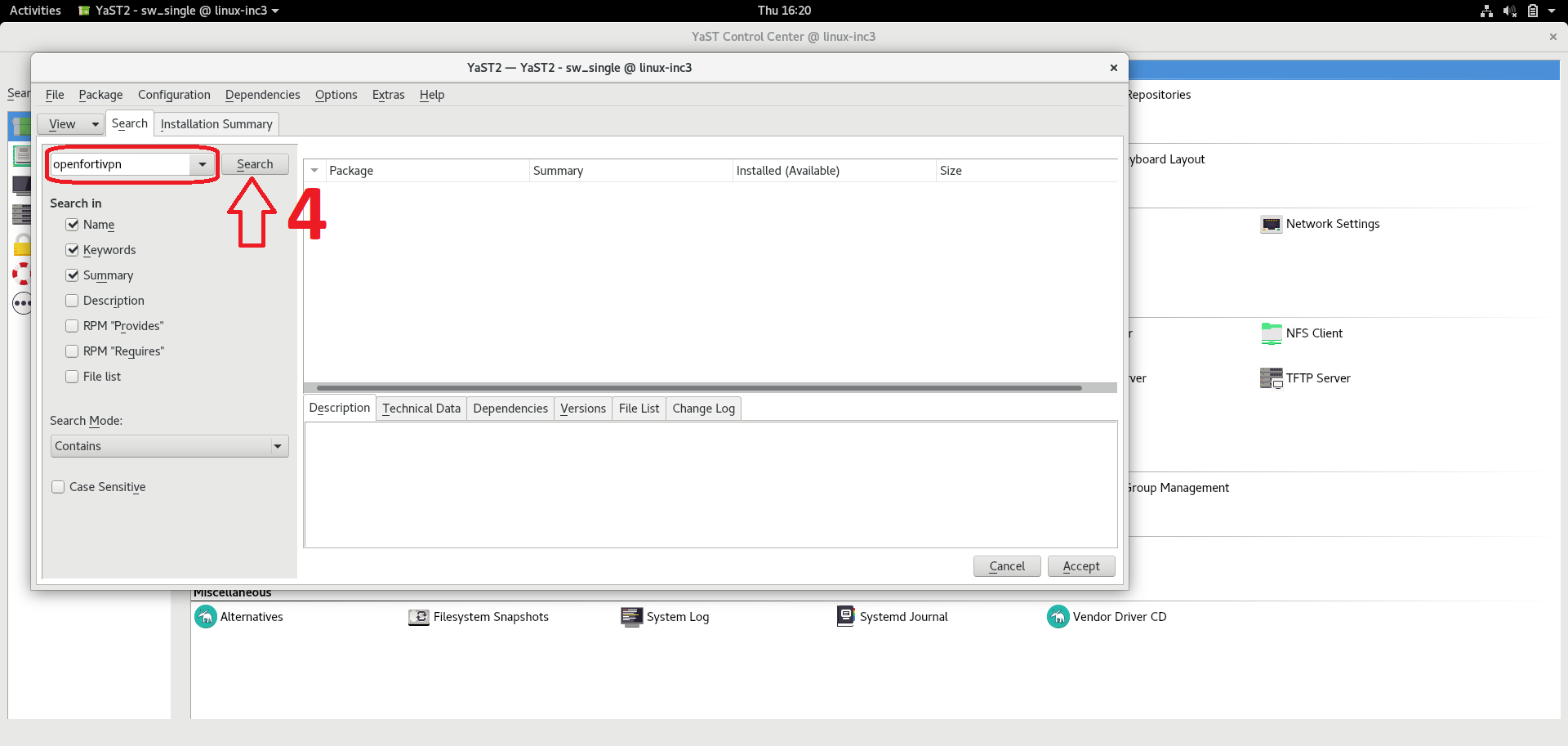Viewport: 1568px width, 746px height.
Task: Open the System Log icon
Action: [631, 617]
